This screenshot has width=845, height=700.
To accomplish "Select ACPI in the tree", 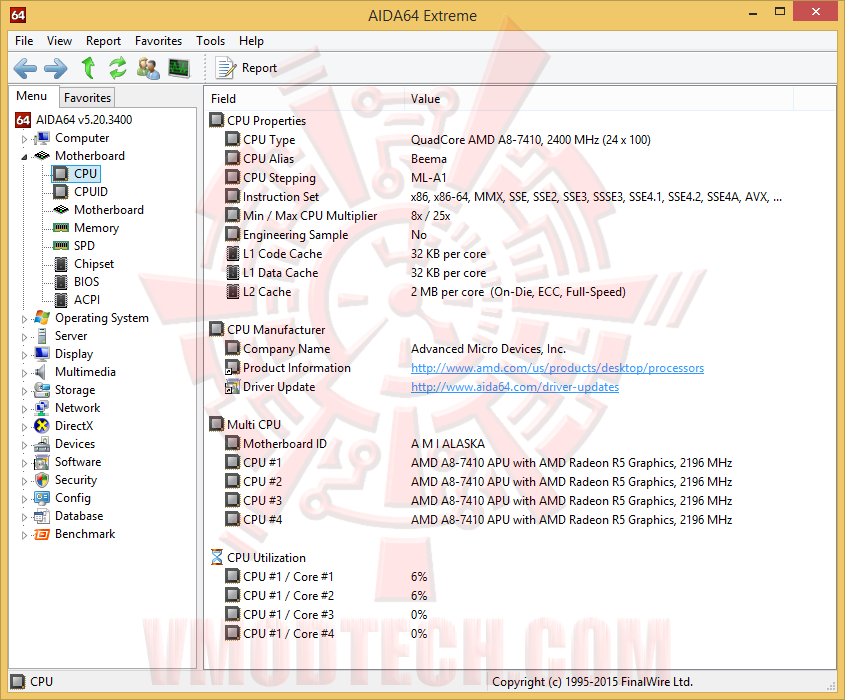I will point(87,300).
